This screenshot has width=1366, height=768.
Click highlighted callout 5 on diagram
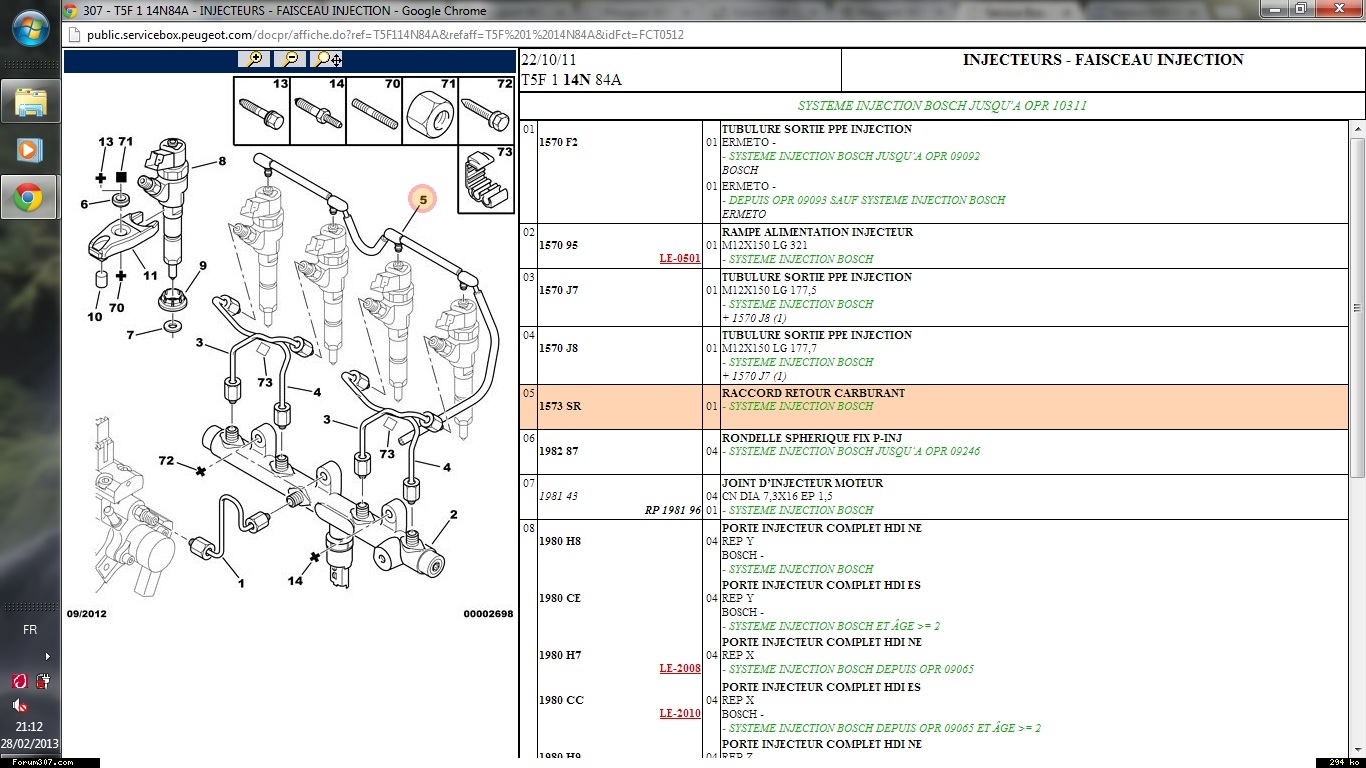pos(422,200)
